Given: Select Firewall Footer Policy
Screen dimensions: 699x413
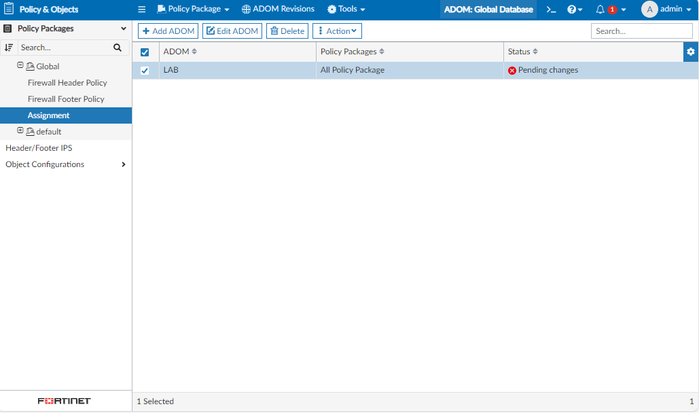Looking at the screenshot, I should tap(66, 99).
